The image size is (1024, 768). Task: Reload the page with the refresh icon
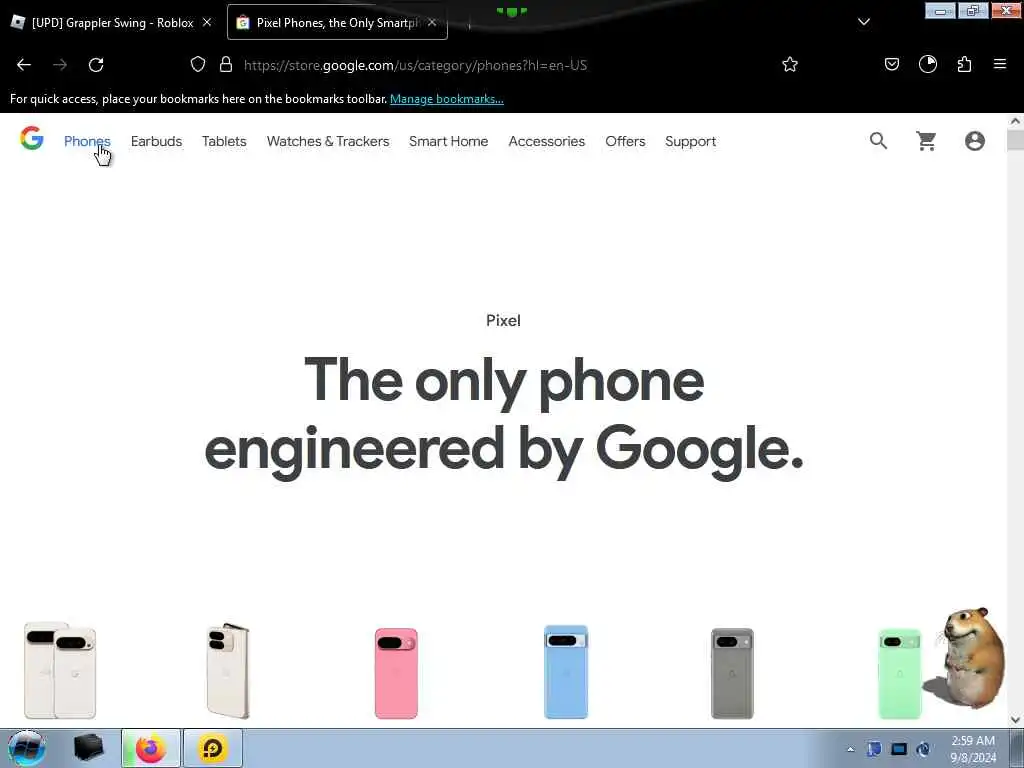pyautogui.click(x=96, y=65)
